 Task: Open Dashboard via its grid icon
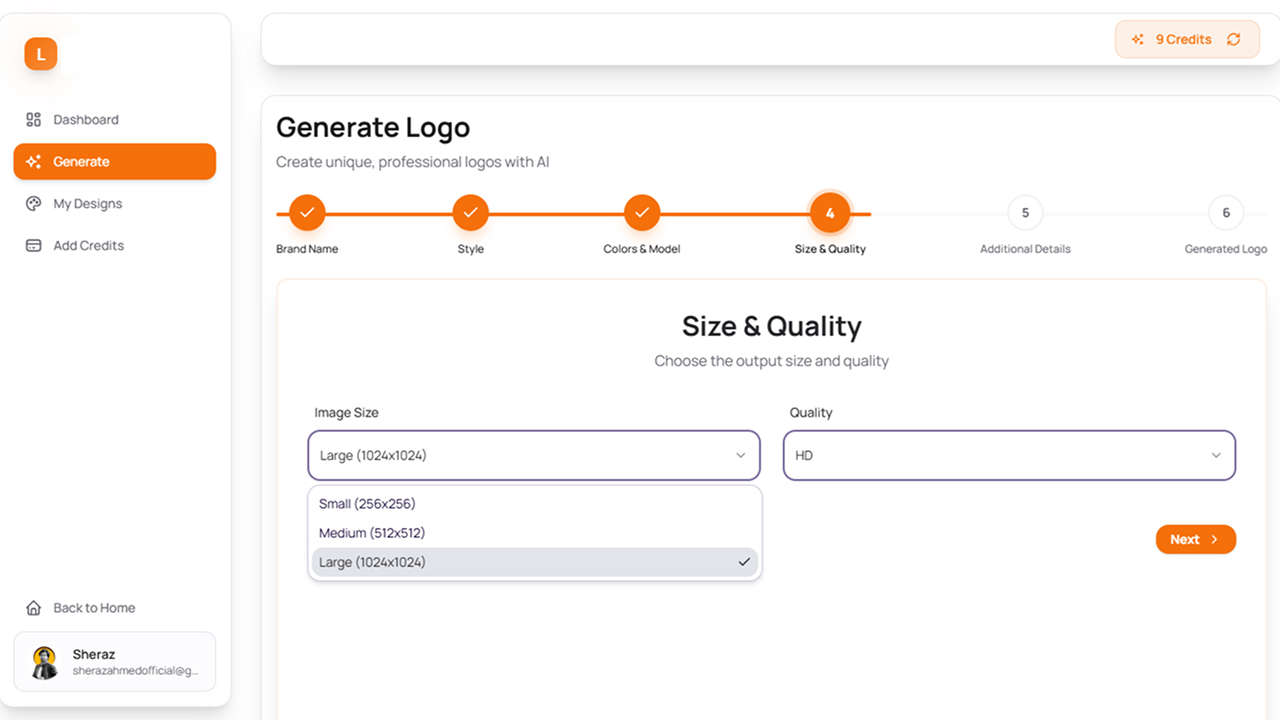click(33, 119)
